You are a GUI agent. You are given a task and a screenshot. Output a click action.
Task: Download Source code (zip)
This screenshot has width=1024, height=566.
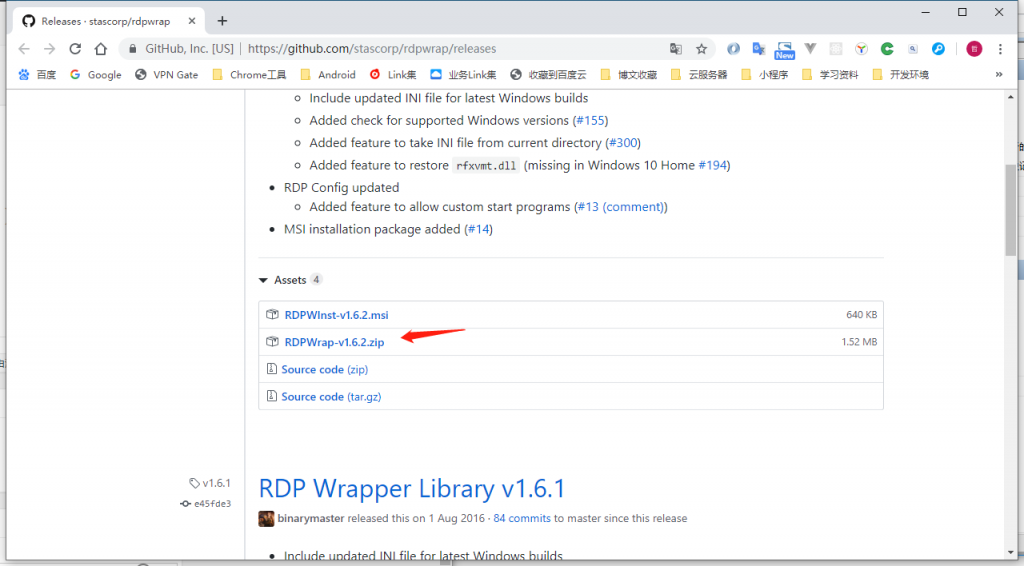325,369
